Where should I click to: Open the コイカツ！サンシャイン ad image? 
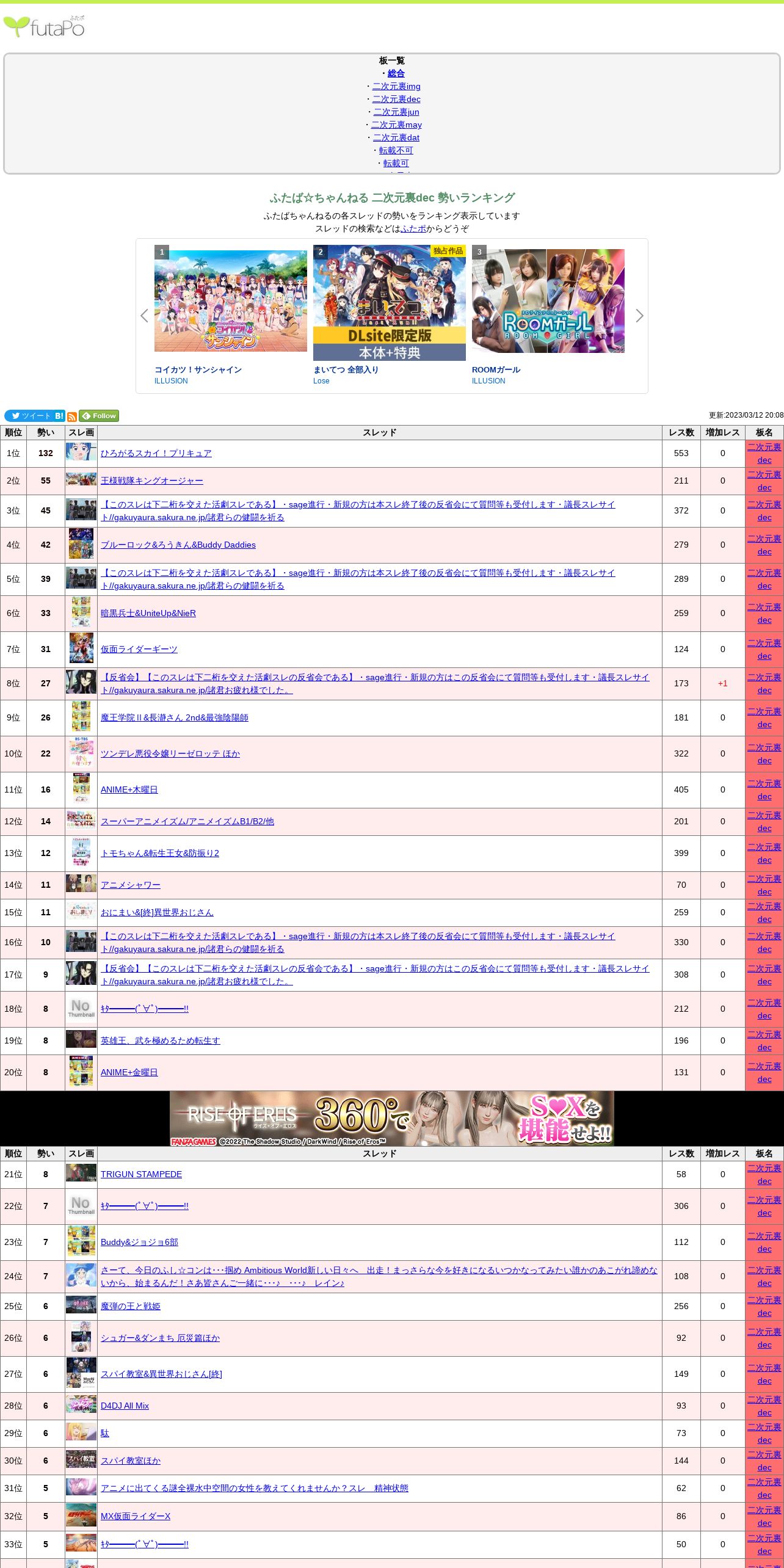(x=231, y=301)
